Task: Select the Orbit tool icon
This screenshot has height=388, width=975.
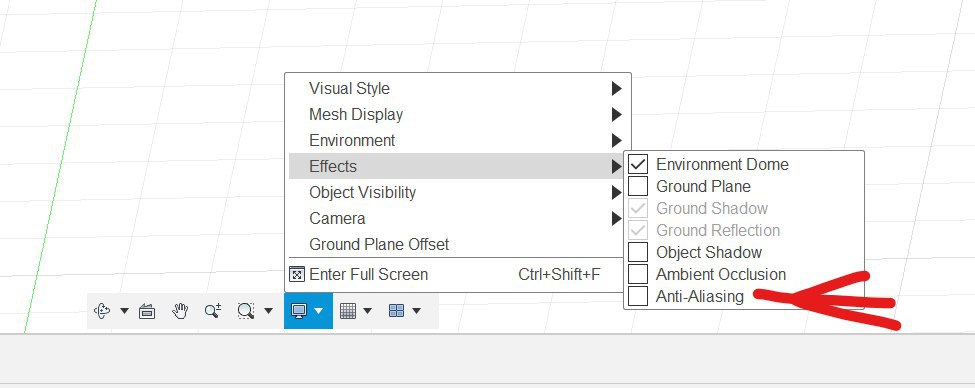Action: tap(102, 310)
